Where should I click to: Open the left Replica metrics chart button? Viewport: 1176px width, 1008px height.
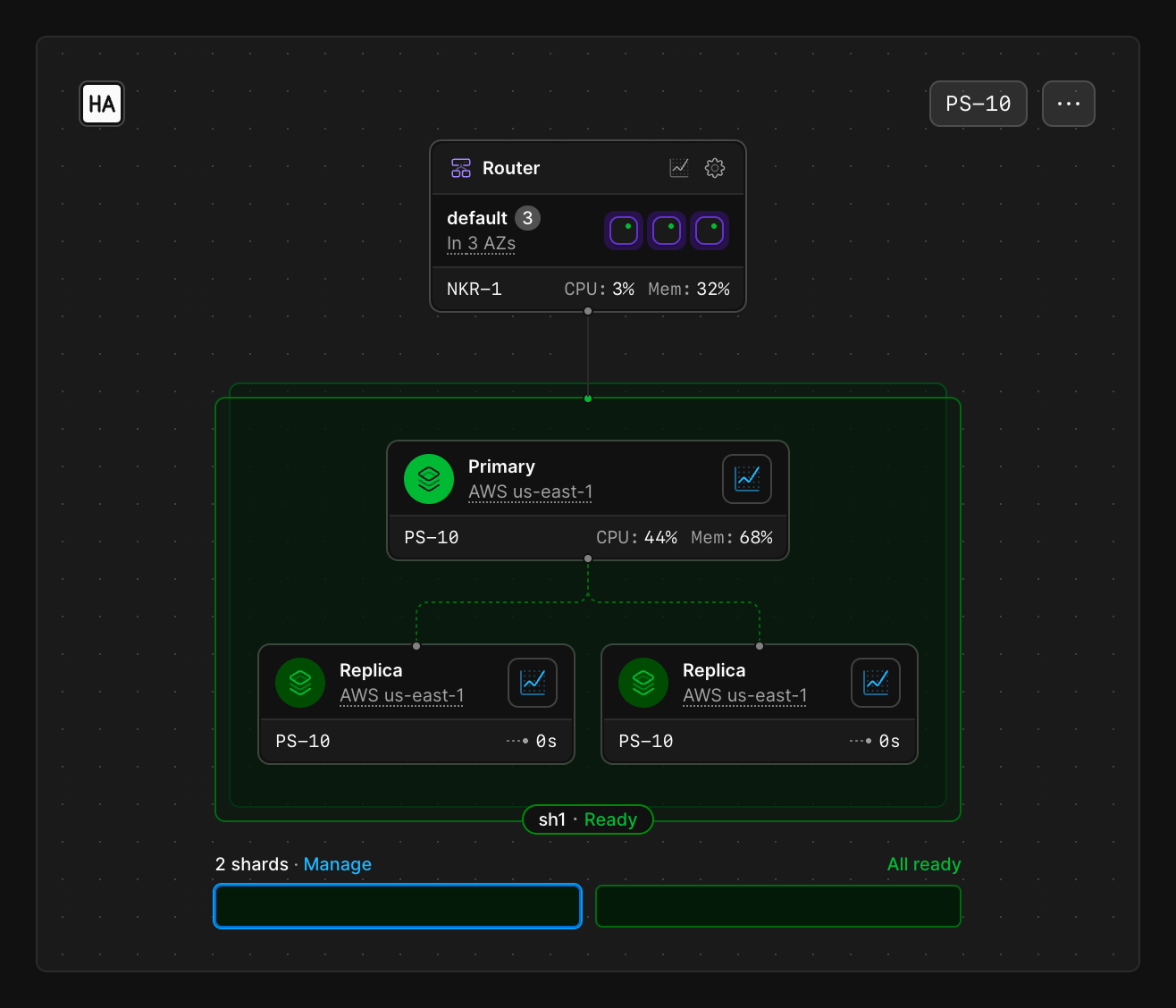[x=533, y=683]
